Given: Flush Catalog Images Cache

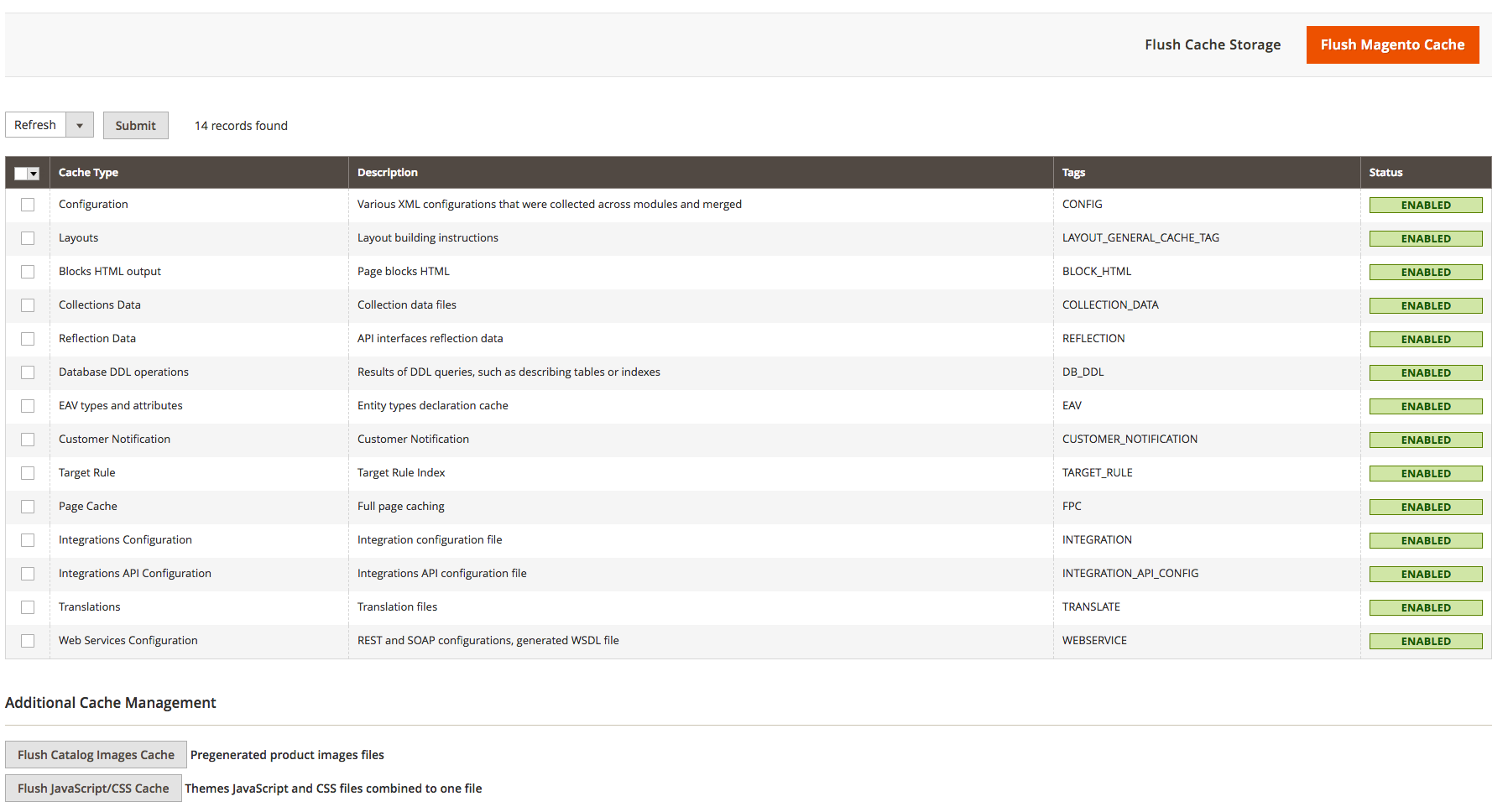Looking at the screenshot, I should [x=96, y=754].
